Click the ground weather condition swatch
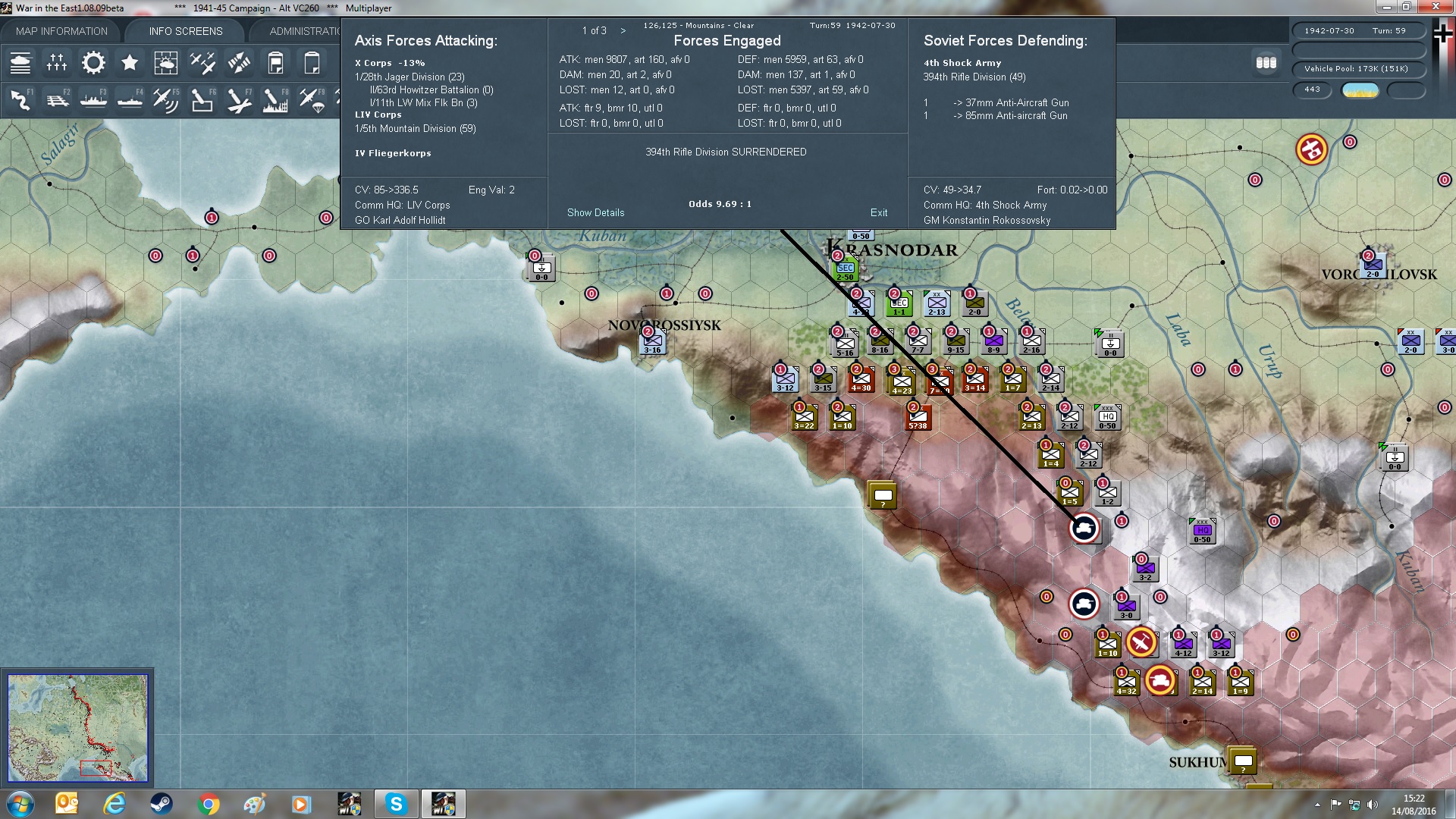This screenshot has height=819, width=1456. click(x=1360, y=90)
